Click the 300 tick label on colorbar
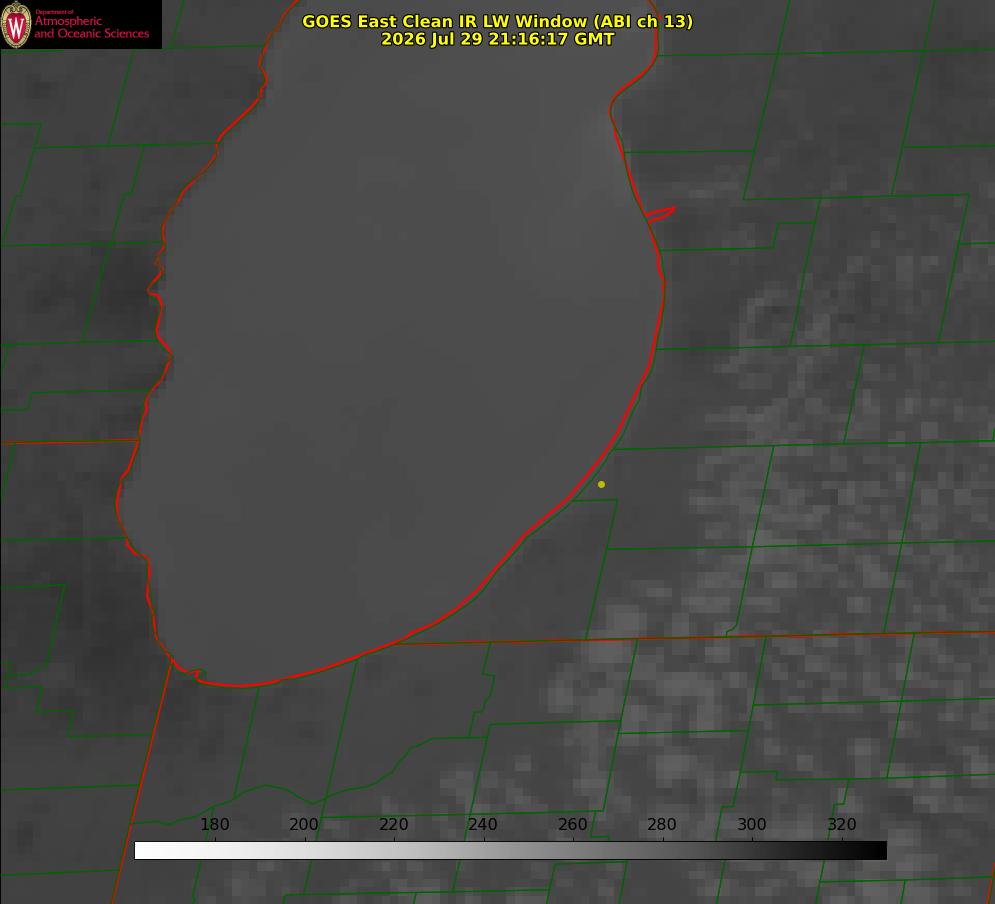The image size is (995, 904). pos(752,825)
